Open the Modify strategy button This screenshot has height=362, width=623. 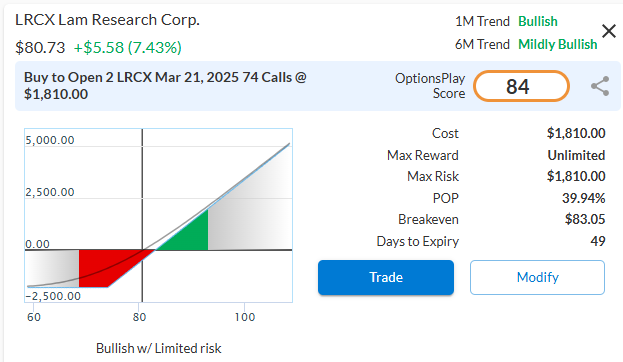[x=537, y=277]
